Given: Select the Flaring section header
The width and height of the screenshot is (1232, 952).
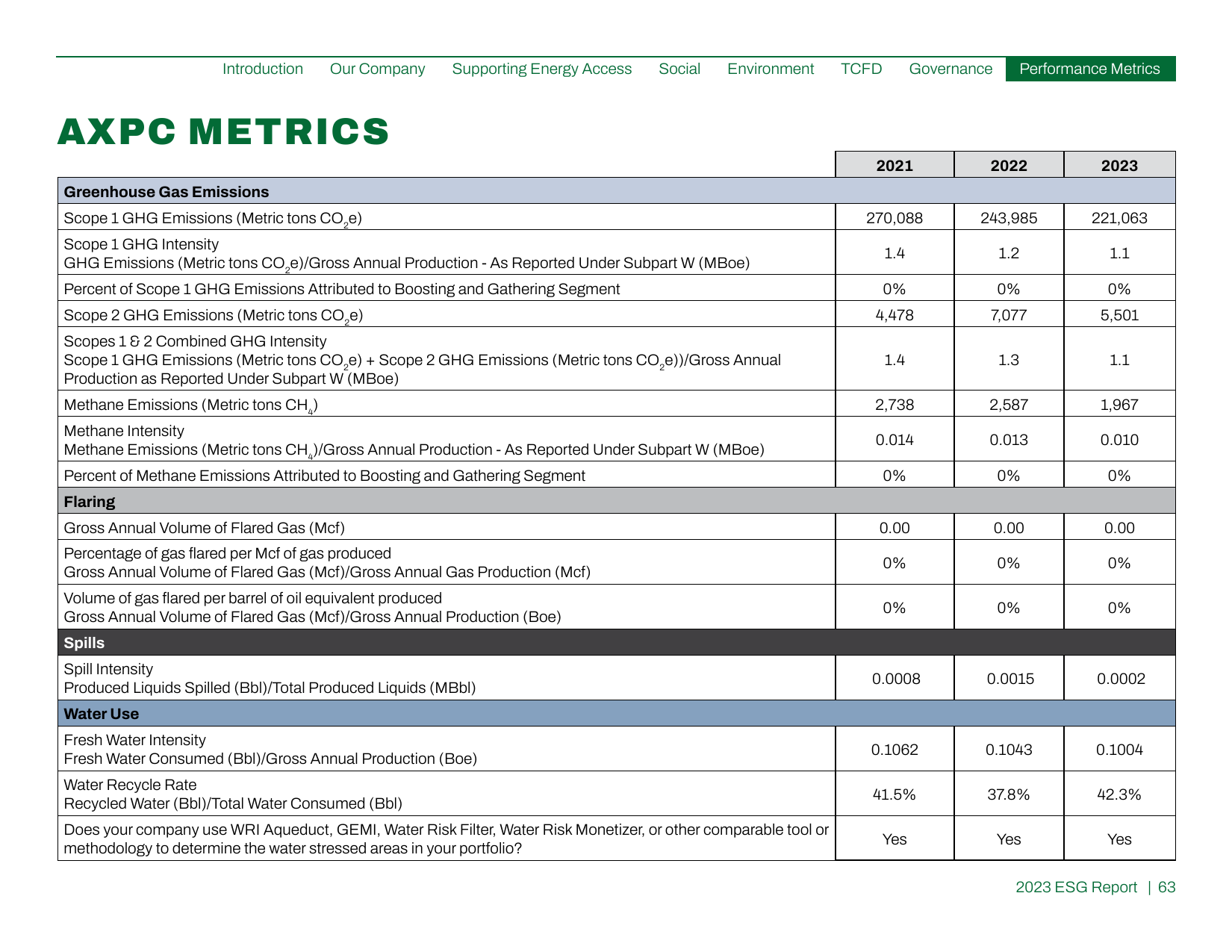Looking at the screenshot, I should pyautogui.click(x=617, y=501).
